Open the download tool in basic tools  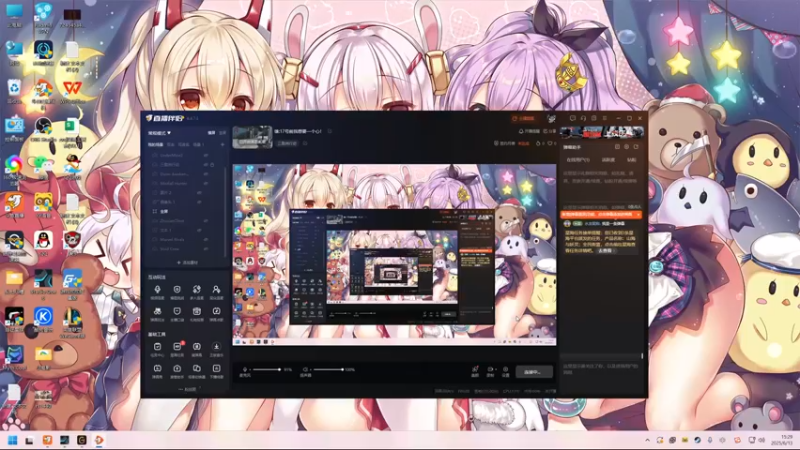[x=216, y=346]
